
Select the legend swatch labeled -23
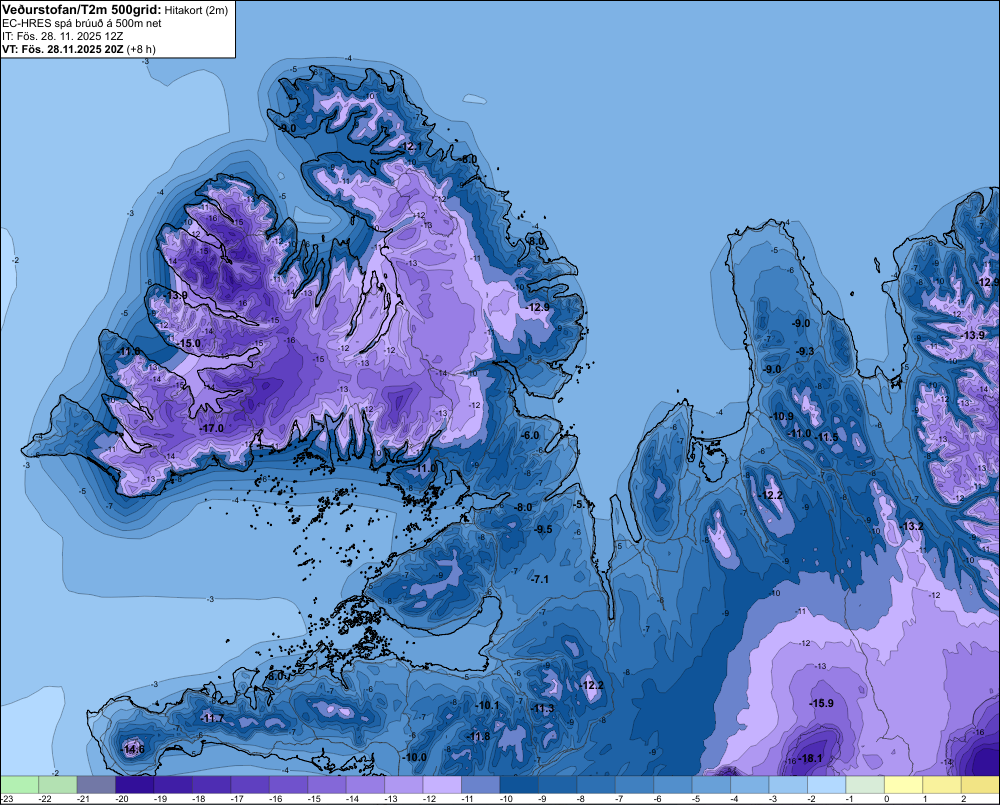[x=19, y=784]
